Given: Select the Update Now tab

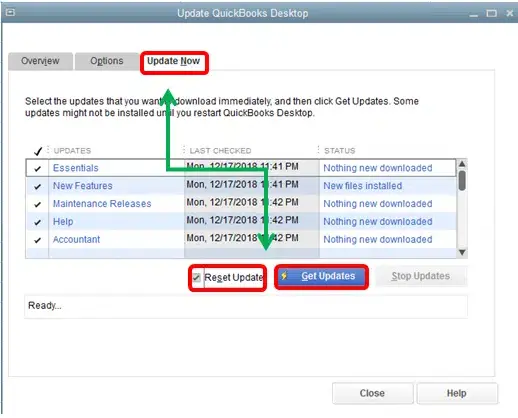Looking at the screenshot, I should pos(174,61).
